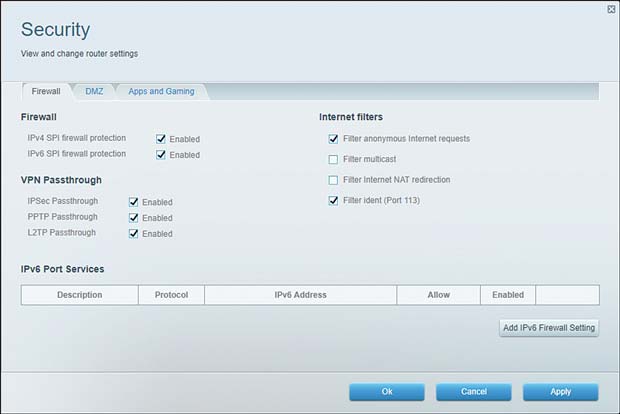Switch to the Firewall tab
This screenshot has height=414, width=620.
[x=46, y=91]
